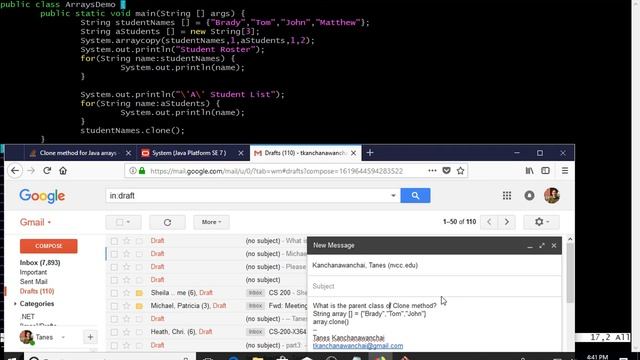The width and height of the screenshot is (640, 360).
Task: Bookmark this page with star icon
Action: 460,171
